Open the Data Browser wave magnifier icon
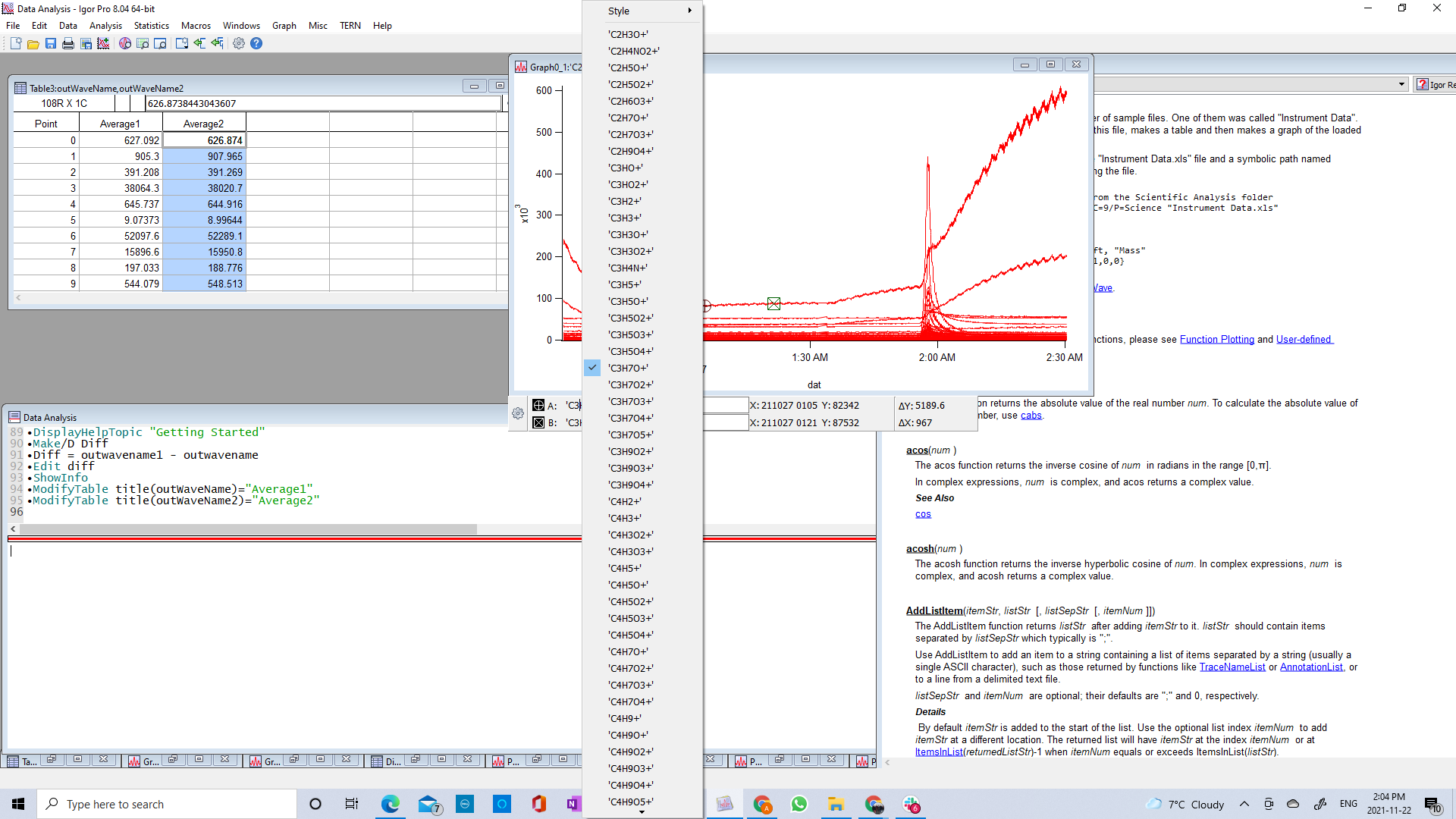Screen dimensions: 1456x819 125,43
